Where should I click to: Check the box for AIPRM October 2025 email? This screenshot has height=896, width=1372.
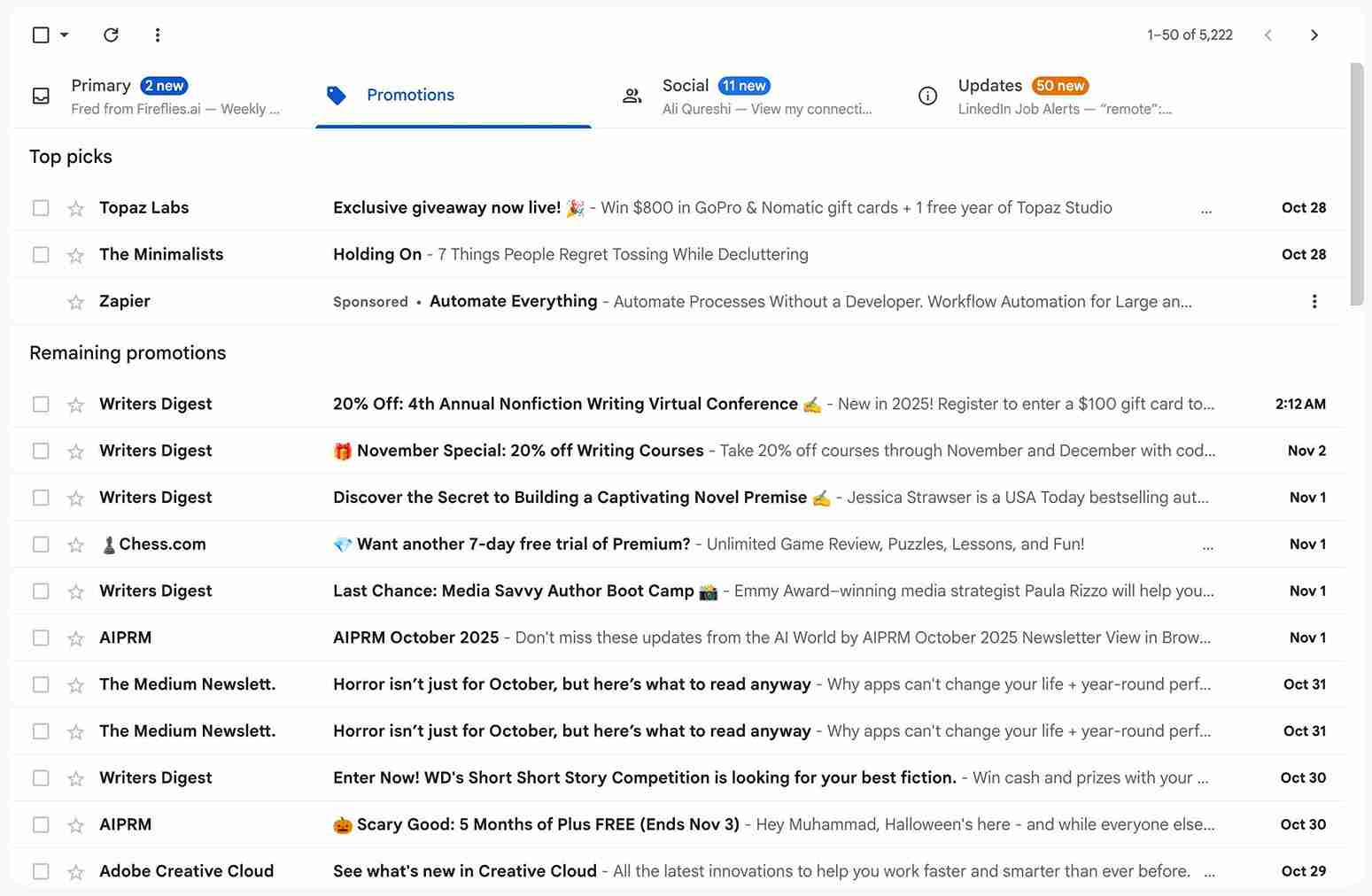[x=41, y=637]
